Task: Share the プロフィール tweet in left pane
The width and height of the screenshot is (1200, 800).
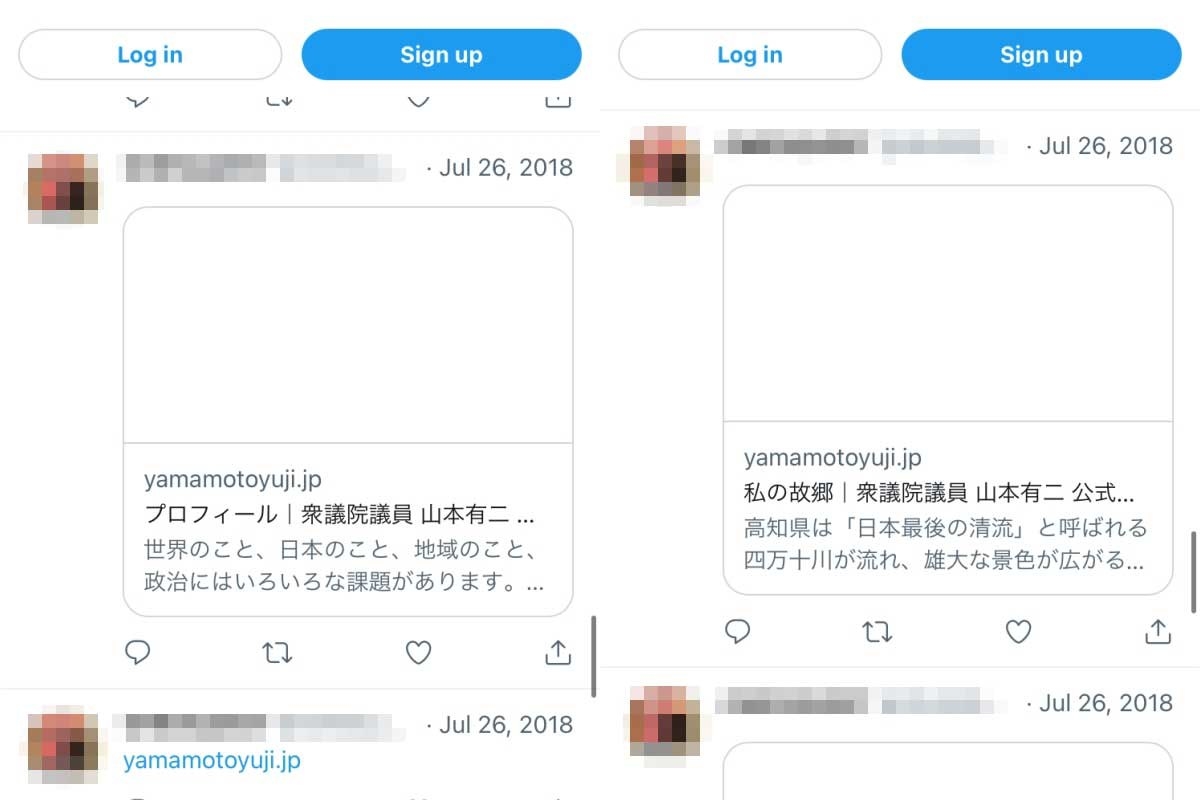Action: tap(558, 652)
